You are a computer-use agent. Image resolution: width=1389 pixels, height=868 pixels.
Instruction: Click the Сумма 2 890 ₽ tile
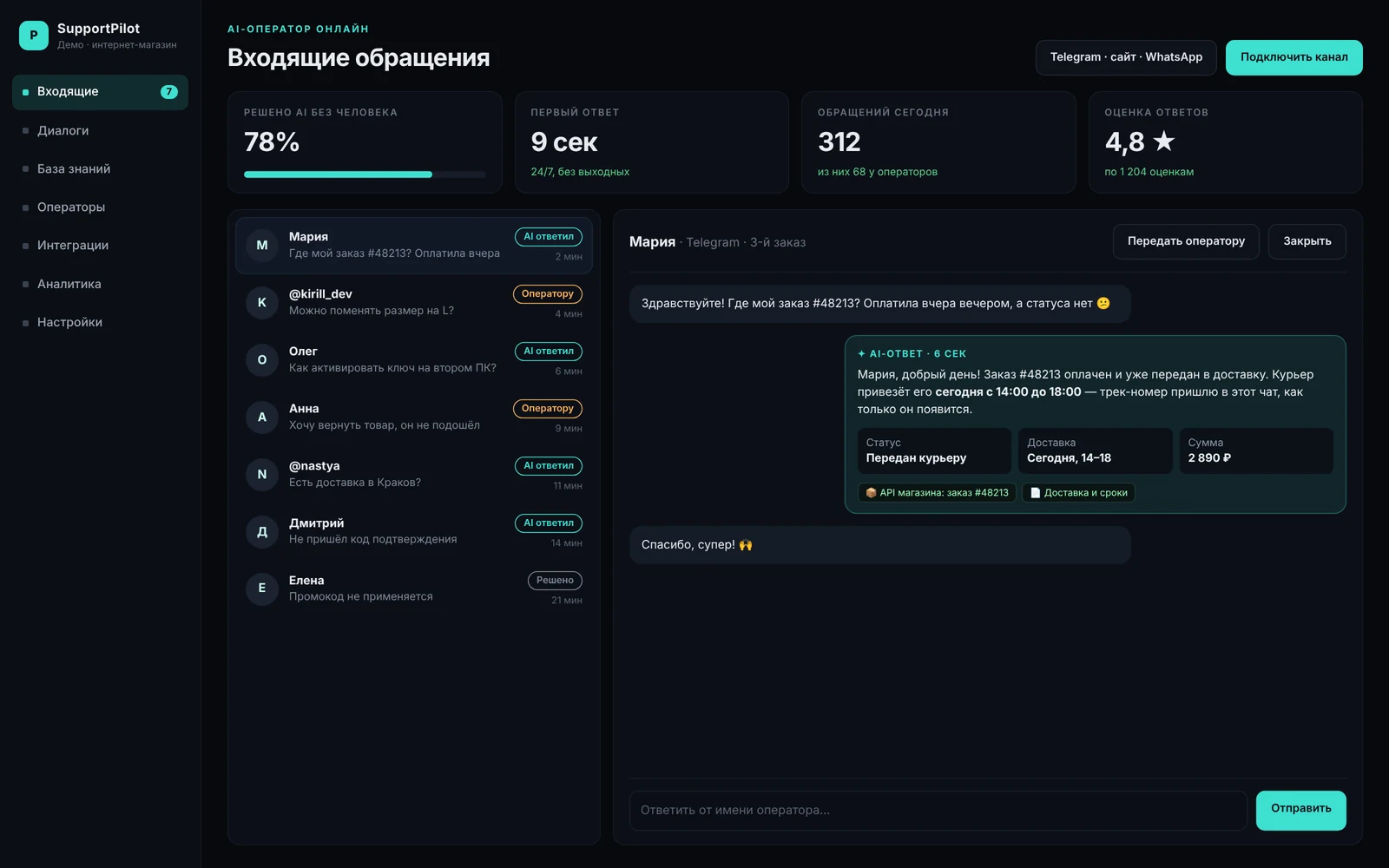1256,450
